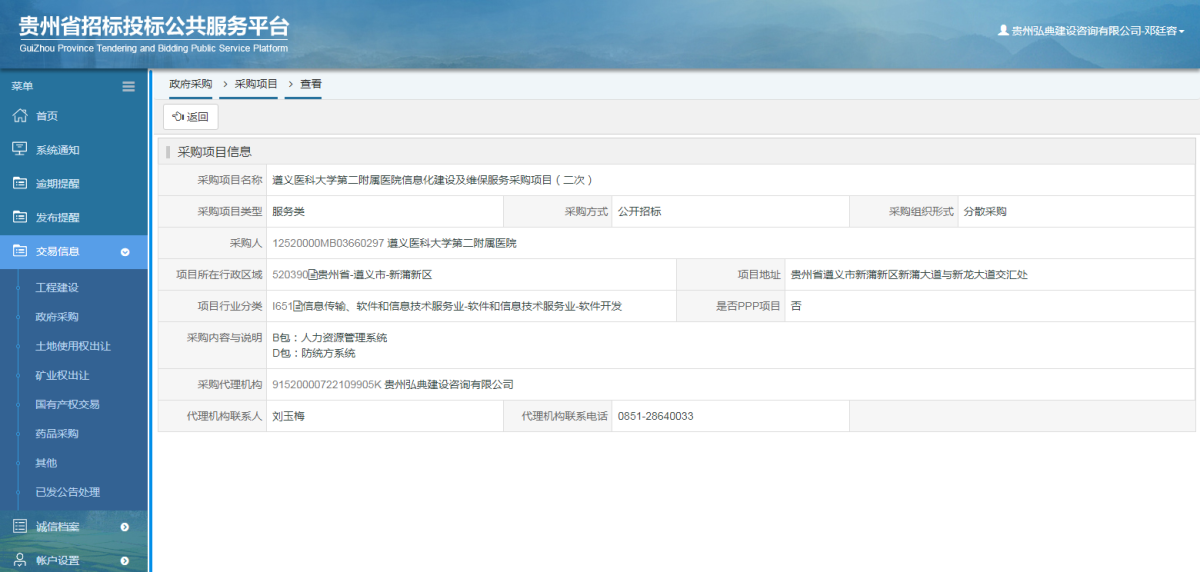Click the 采购内容与说明 label
The height and width of the screenshot is (572, 1200).
[225, 338]
